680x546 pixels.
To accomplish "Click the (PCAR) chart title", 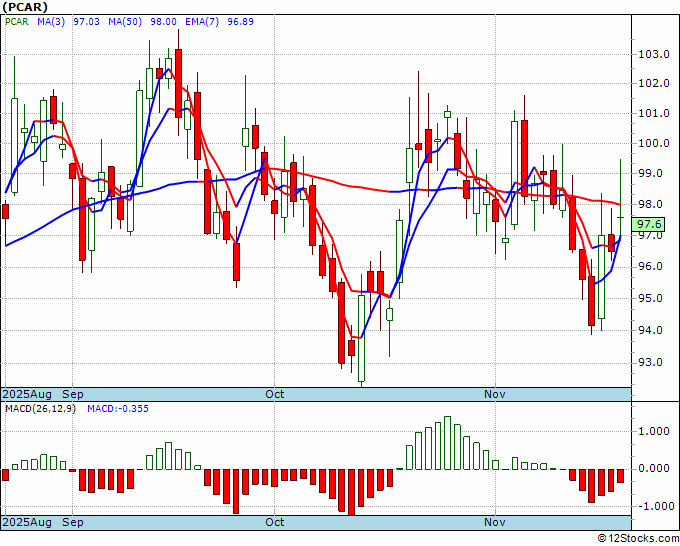I will [x=25, y=7].
